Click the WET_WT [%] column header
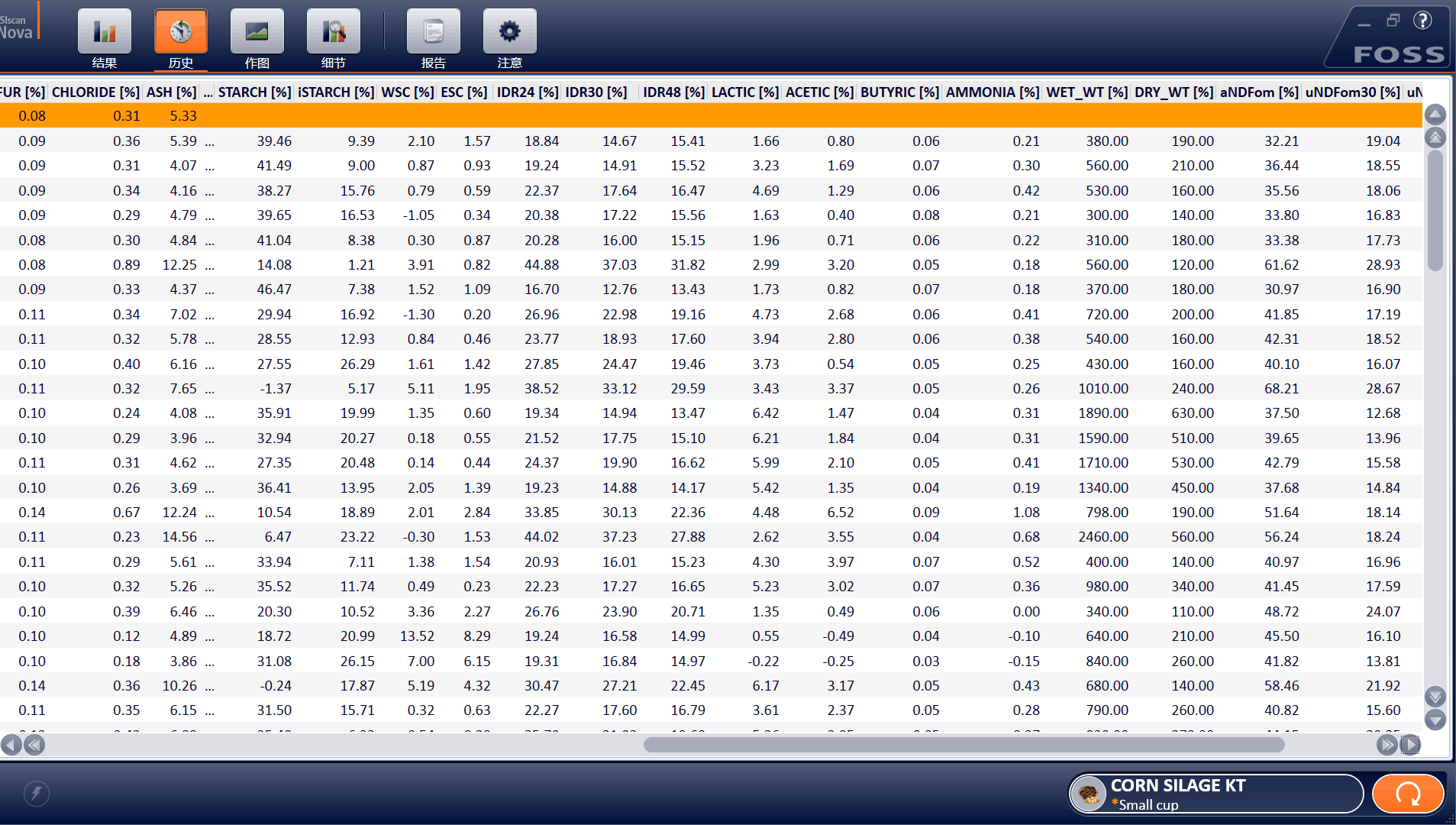This screenshot has width=1456, height=825. 1087,92
